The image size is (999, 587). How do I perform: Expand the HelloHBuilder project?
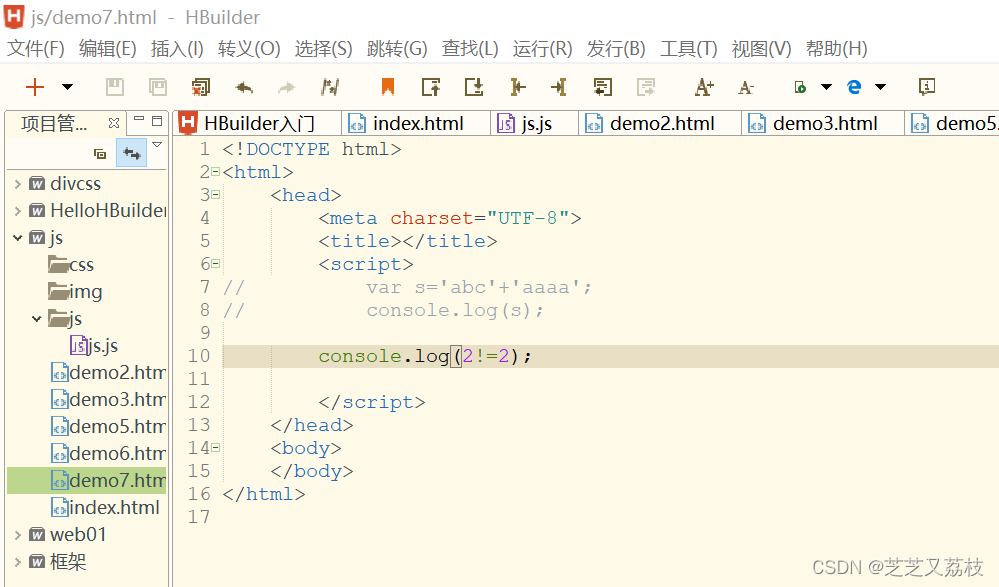point(18,211)
